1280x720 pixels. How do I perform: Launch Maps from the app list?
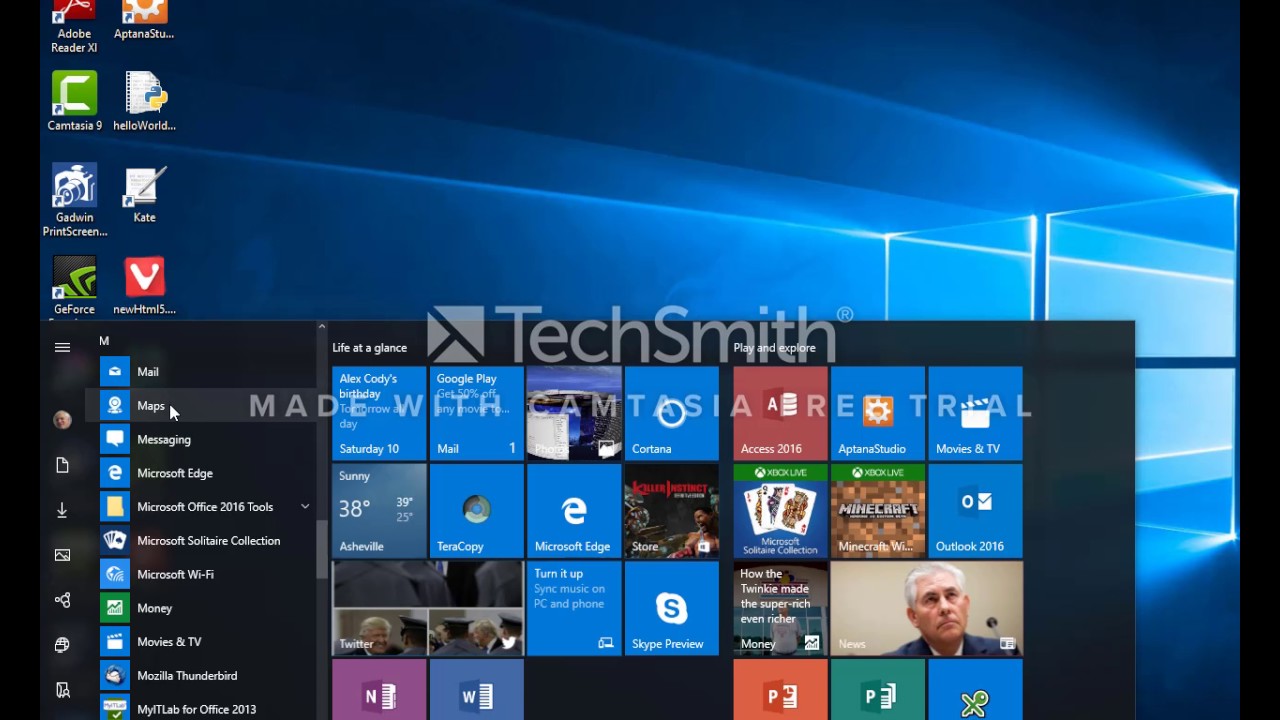pyautogui.click(x=207, y=406)
